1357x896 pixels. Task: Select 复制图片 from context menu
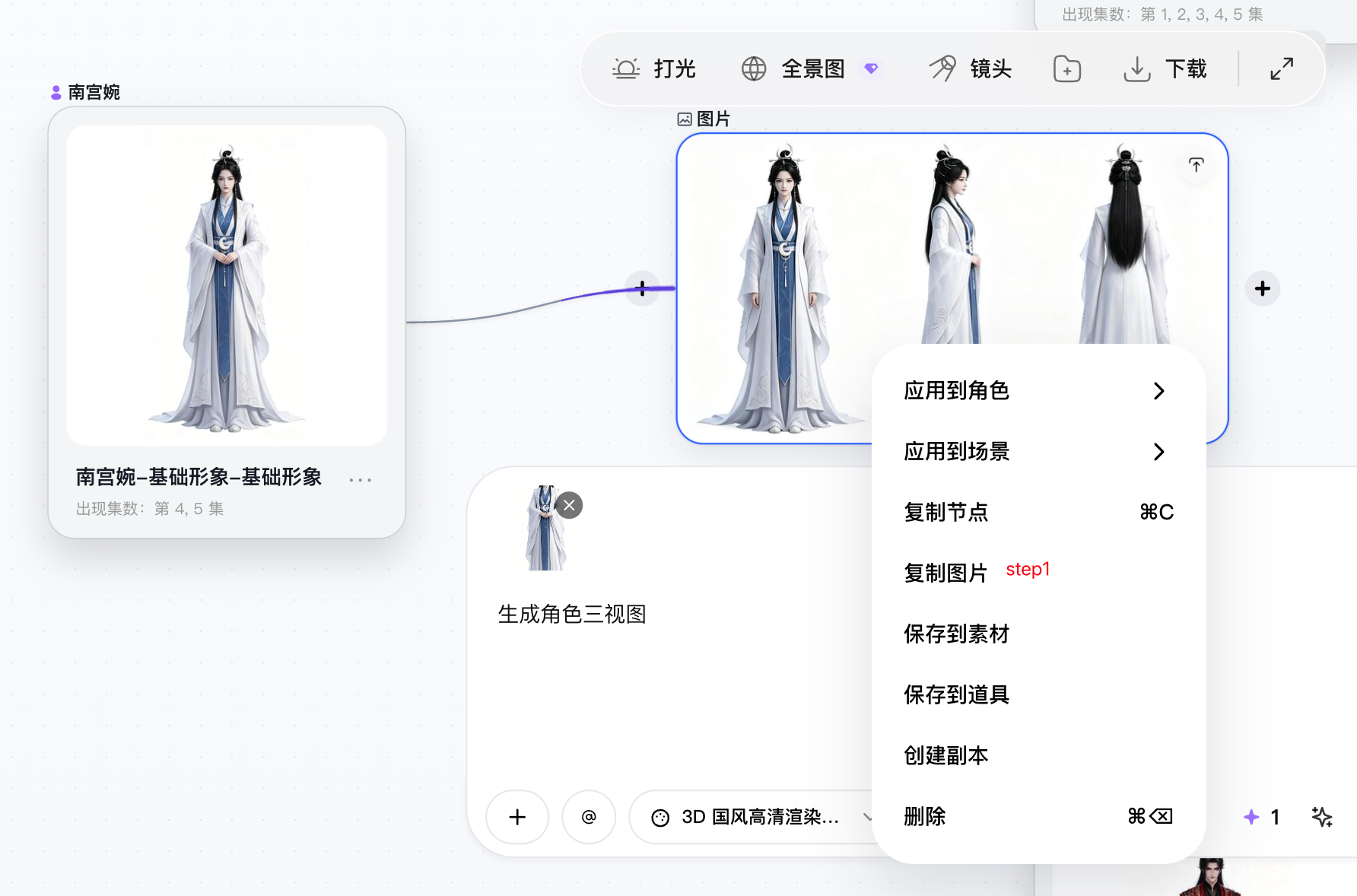pos(945,573)
